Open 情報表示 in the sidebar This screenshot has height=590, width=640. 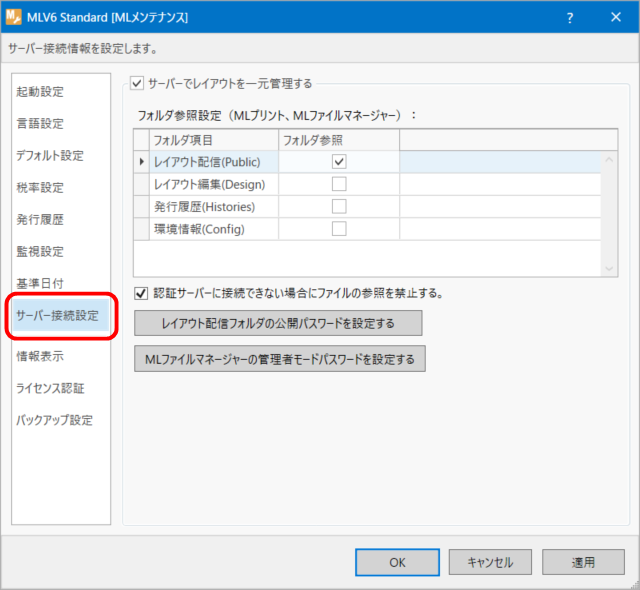40,356
